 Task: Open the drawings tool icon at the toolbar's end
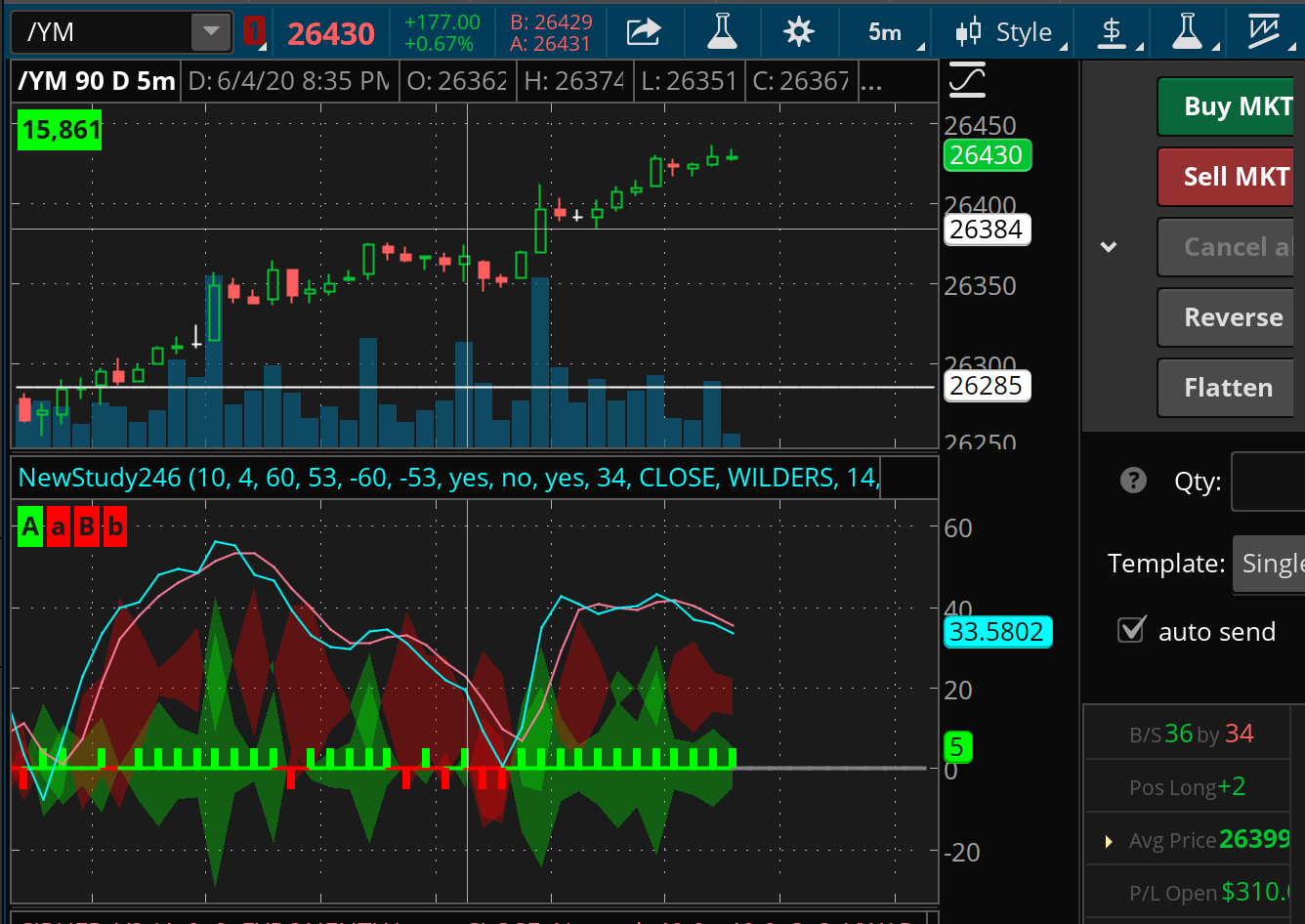coord(1264,32)
